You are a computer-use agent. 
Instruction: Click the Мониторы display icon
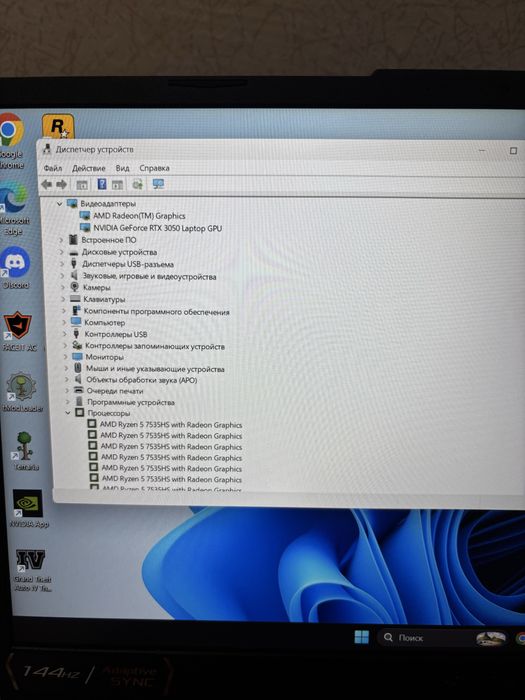[77, 357]
